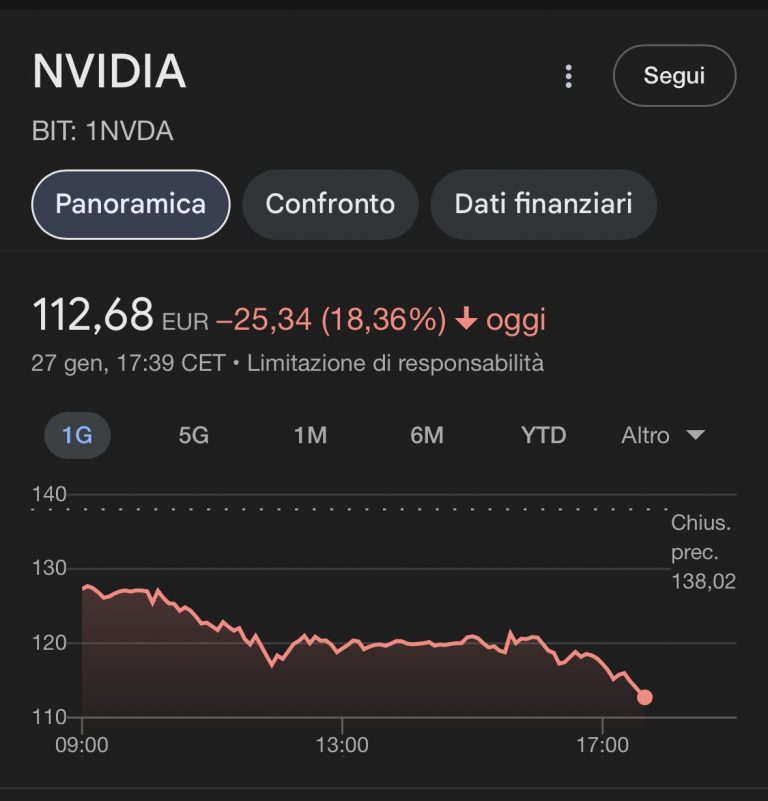Select the Panoramica tab
Screen dimensions: 768x801
click(131, 204)
